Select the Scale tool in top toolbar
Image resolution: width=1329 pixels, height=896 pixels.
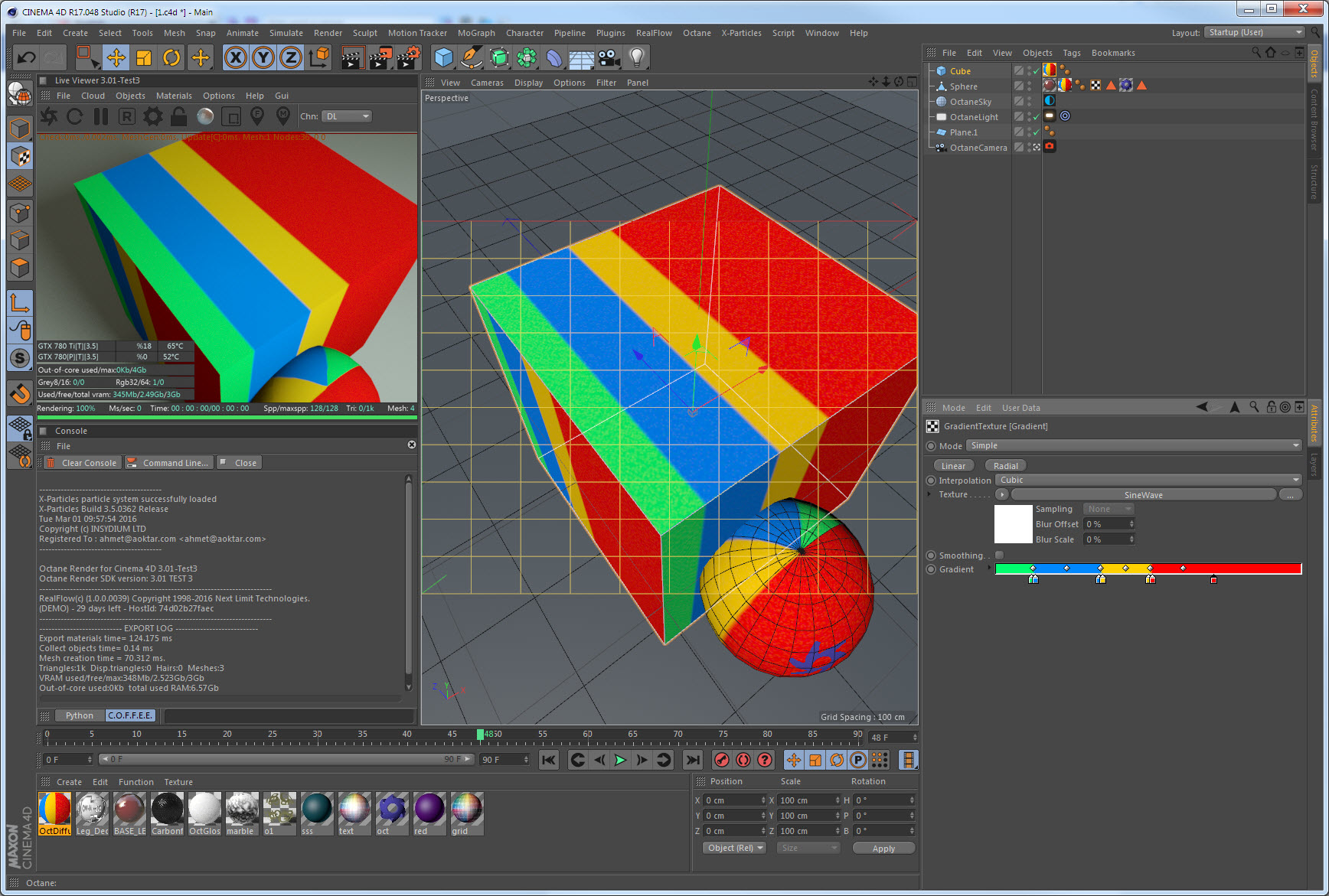[144, 57]
